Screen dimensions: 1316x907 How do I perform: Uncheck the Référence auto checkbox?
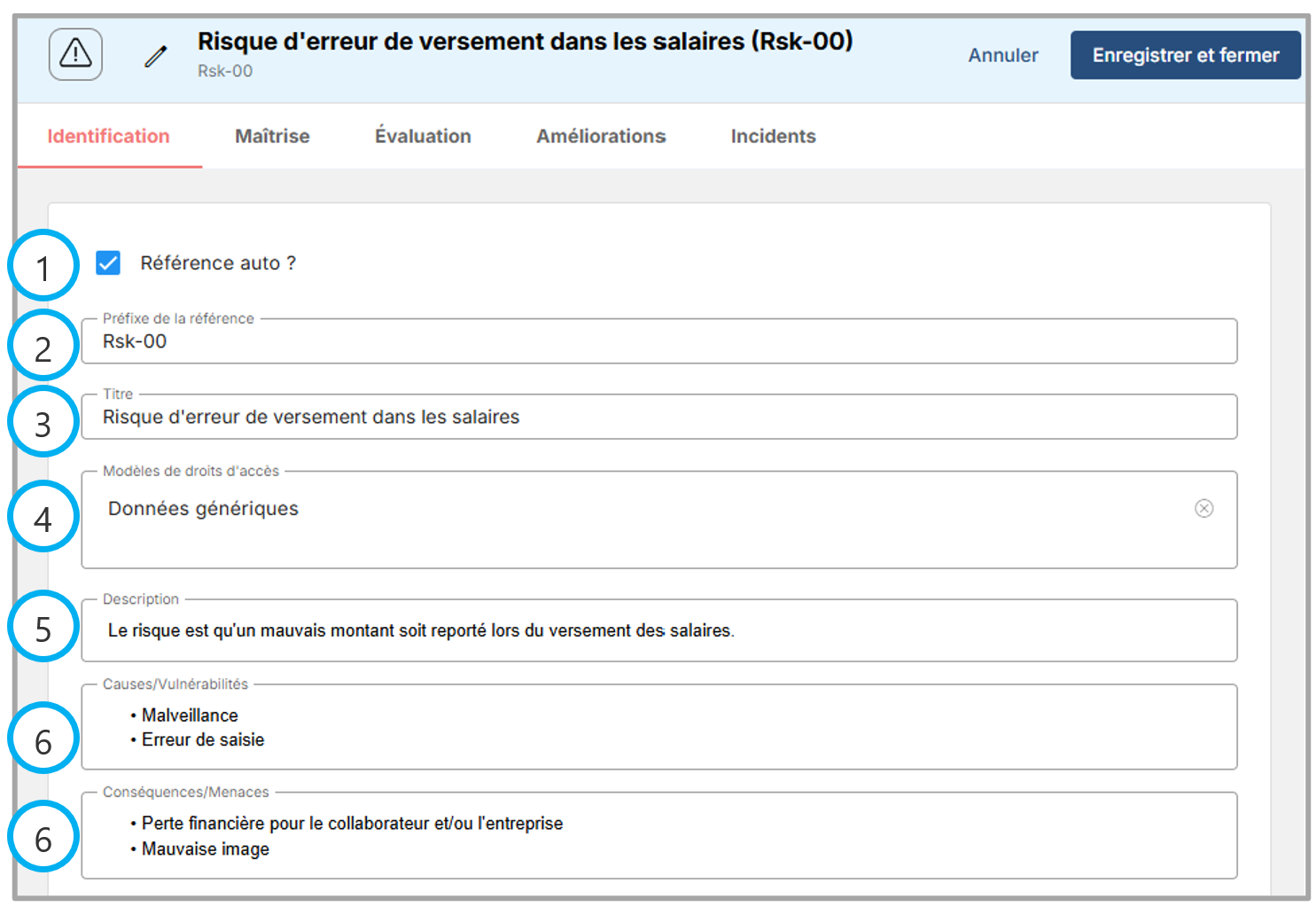[108, 263]
